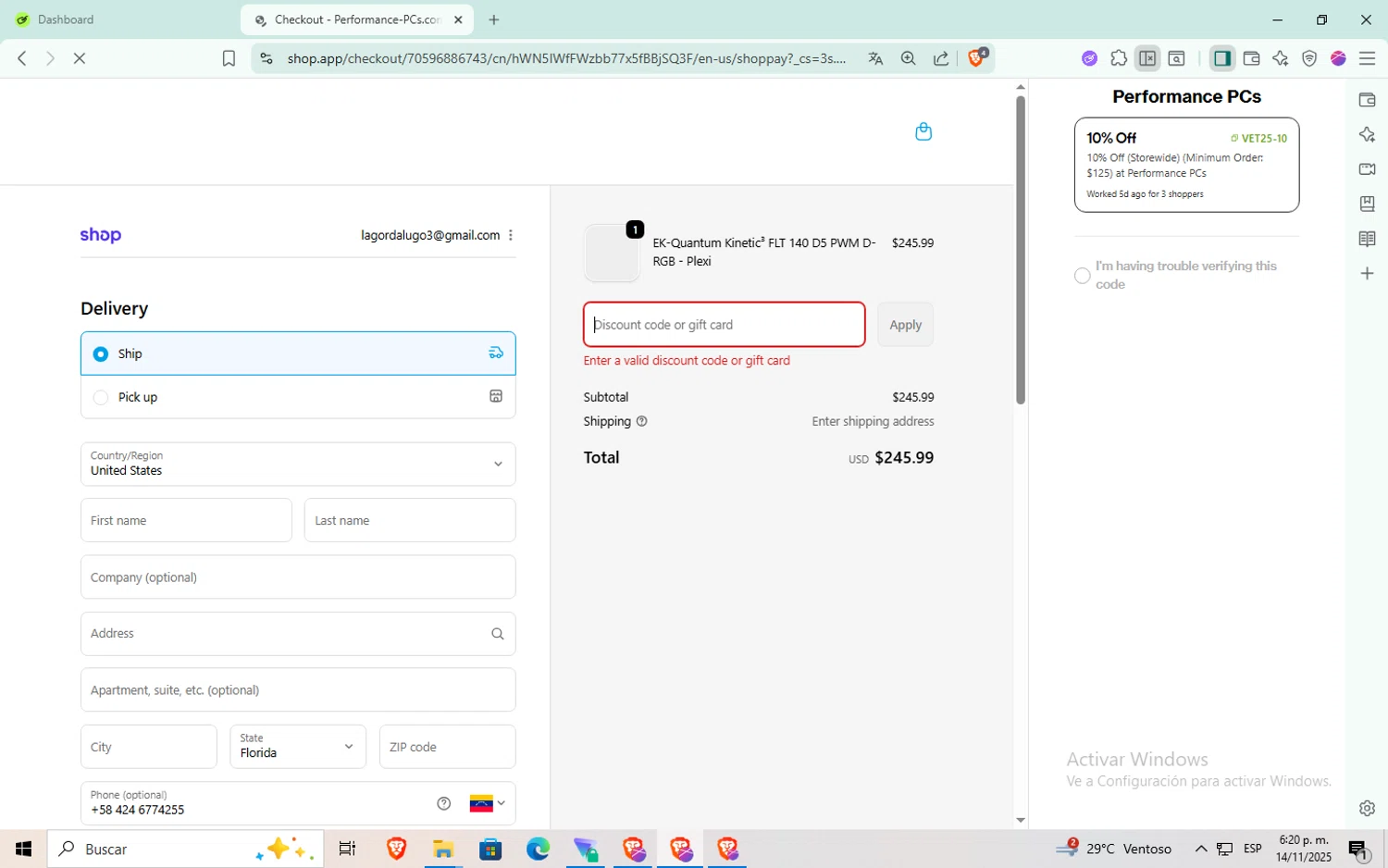Expand the Country/Region dropdown
1388x868 pixels.
[x=298, y=464]
